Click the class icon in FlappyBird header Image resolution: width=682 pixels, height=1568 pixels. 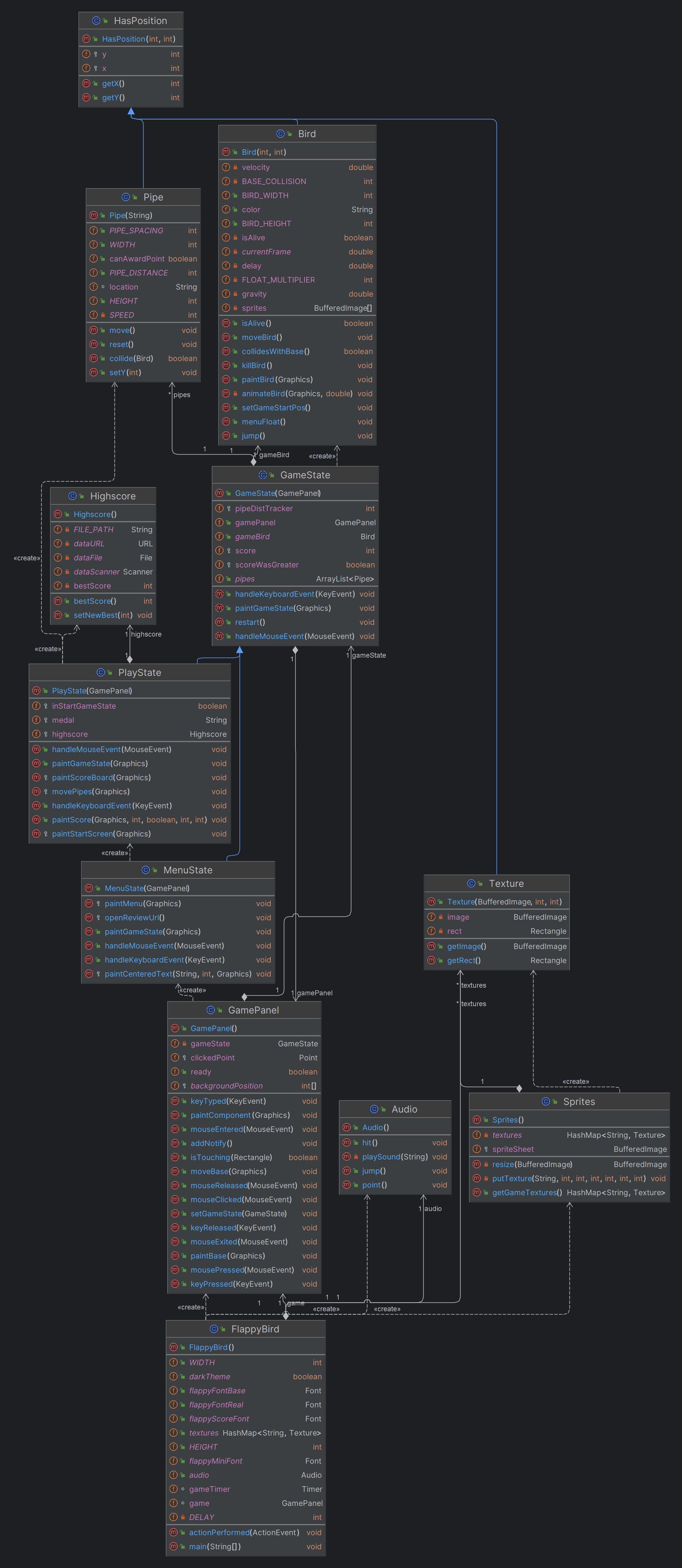214,1329
